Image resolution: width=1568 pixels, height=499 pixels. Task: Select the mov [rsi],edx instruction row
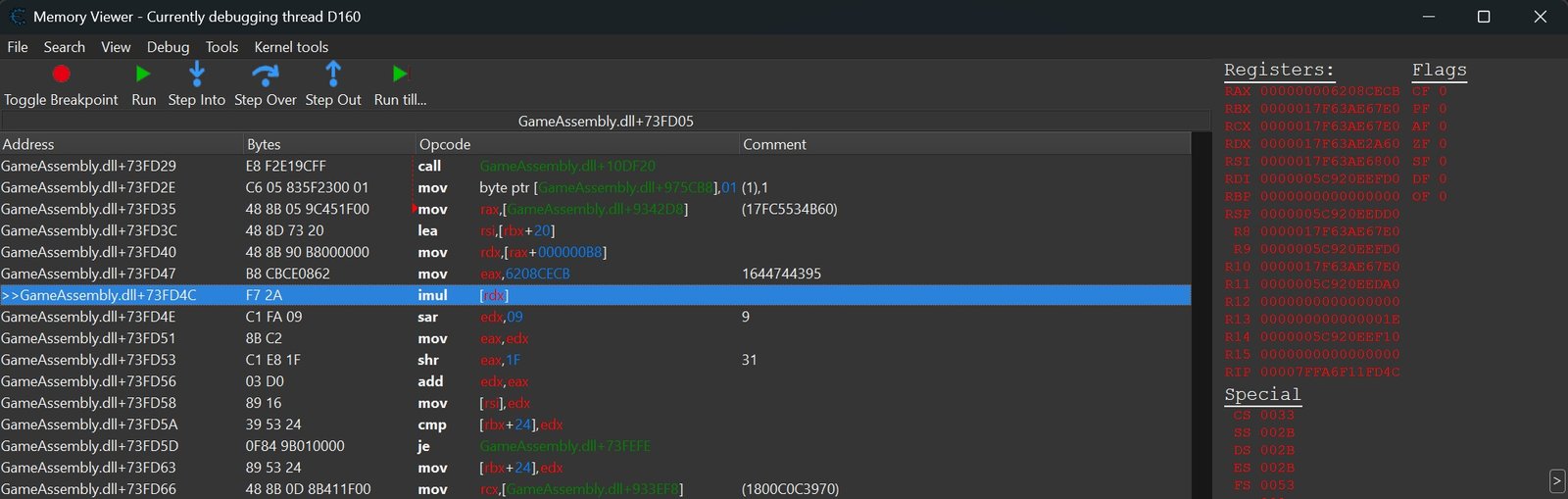[x=595, y=403]
